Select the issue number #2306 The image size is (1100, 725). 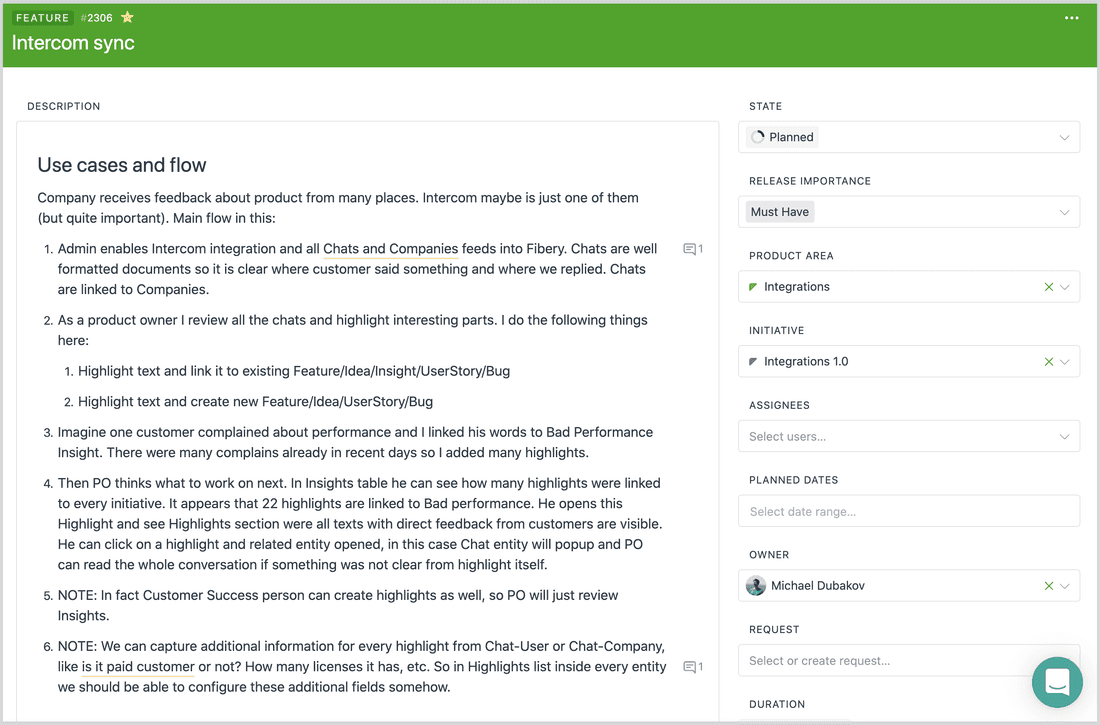coord(96,17)
